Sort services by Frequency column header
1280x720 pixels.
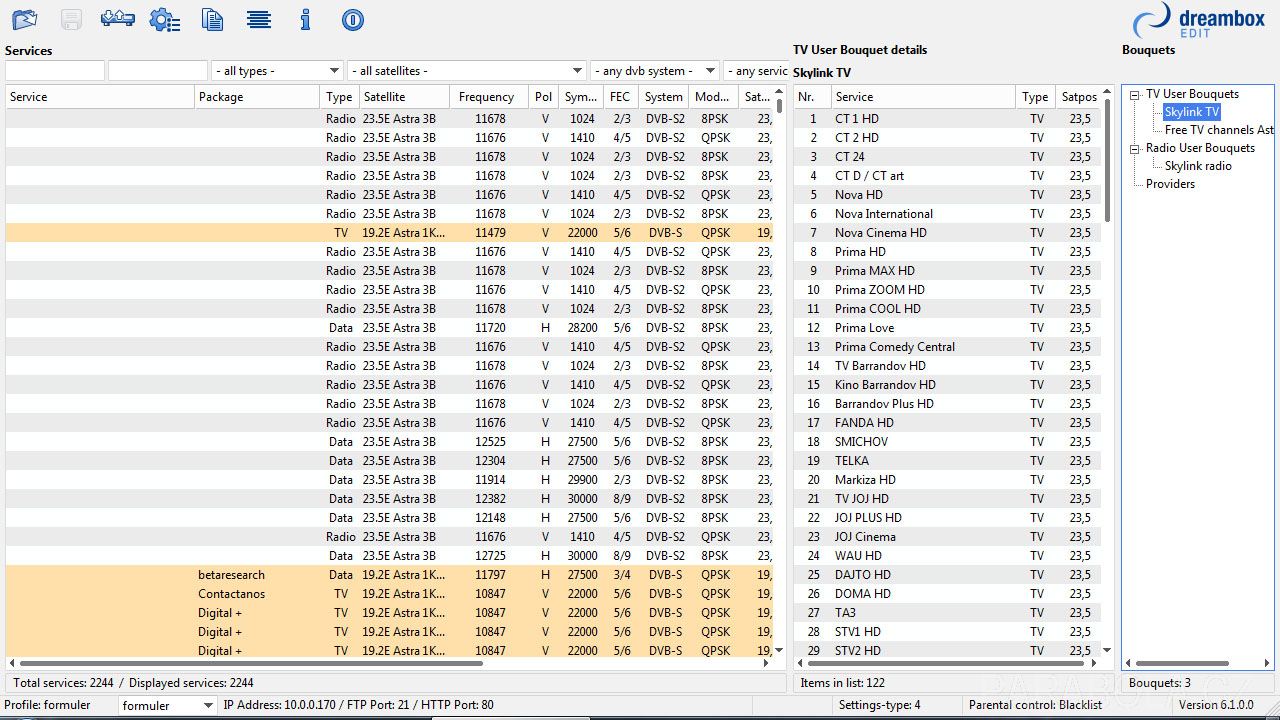click(490, 97)
